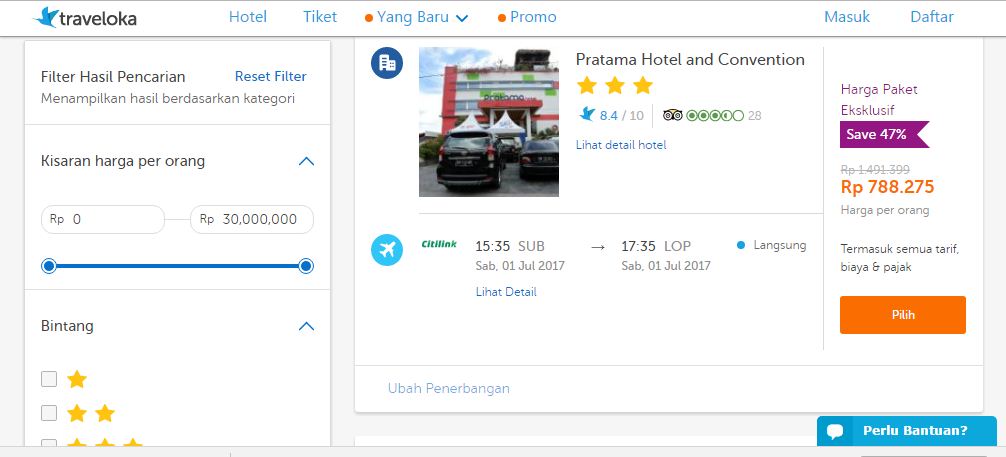Click the chat bubble help icon
This screenshot has width=1006, height=457.
(835, 431)
